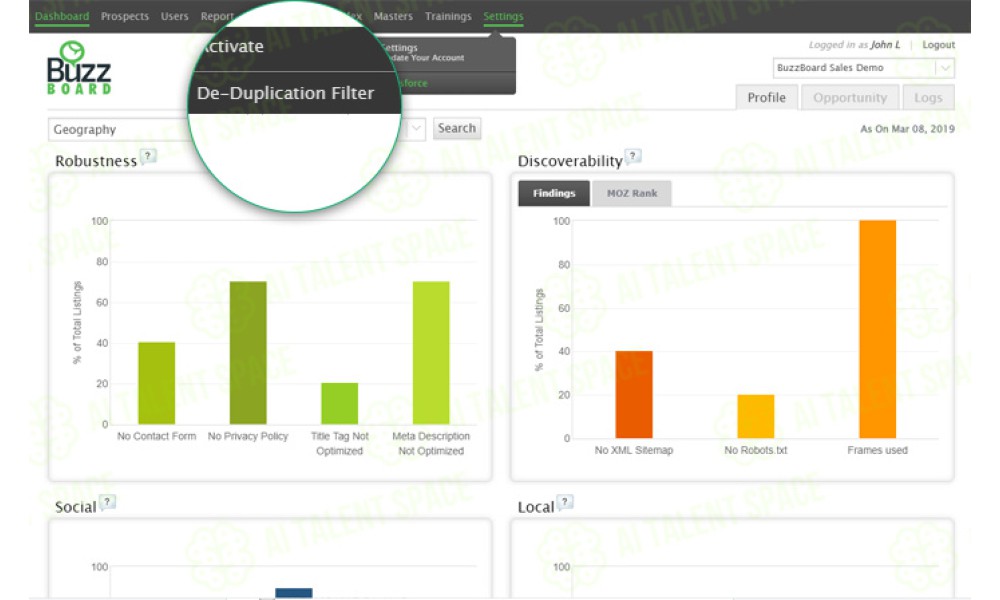This screenshot has height=600, width=1000.
Task: Click the 'Frames used' axis label
Action: coord(878,450)
